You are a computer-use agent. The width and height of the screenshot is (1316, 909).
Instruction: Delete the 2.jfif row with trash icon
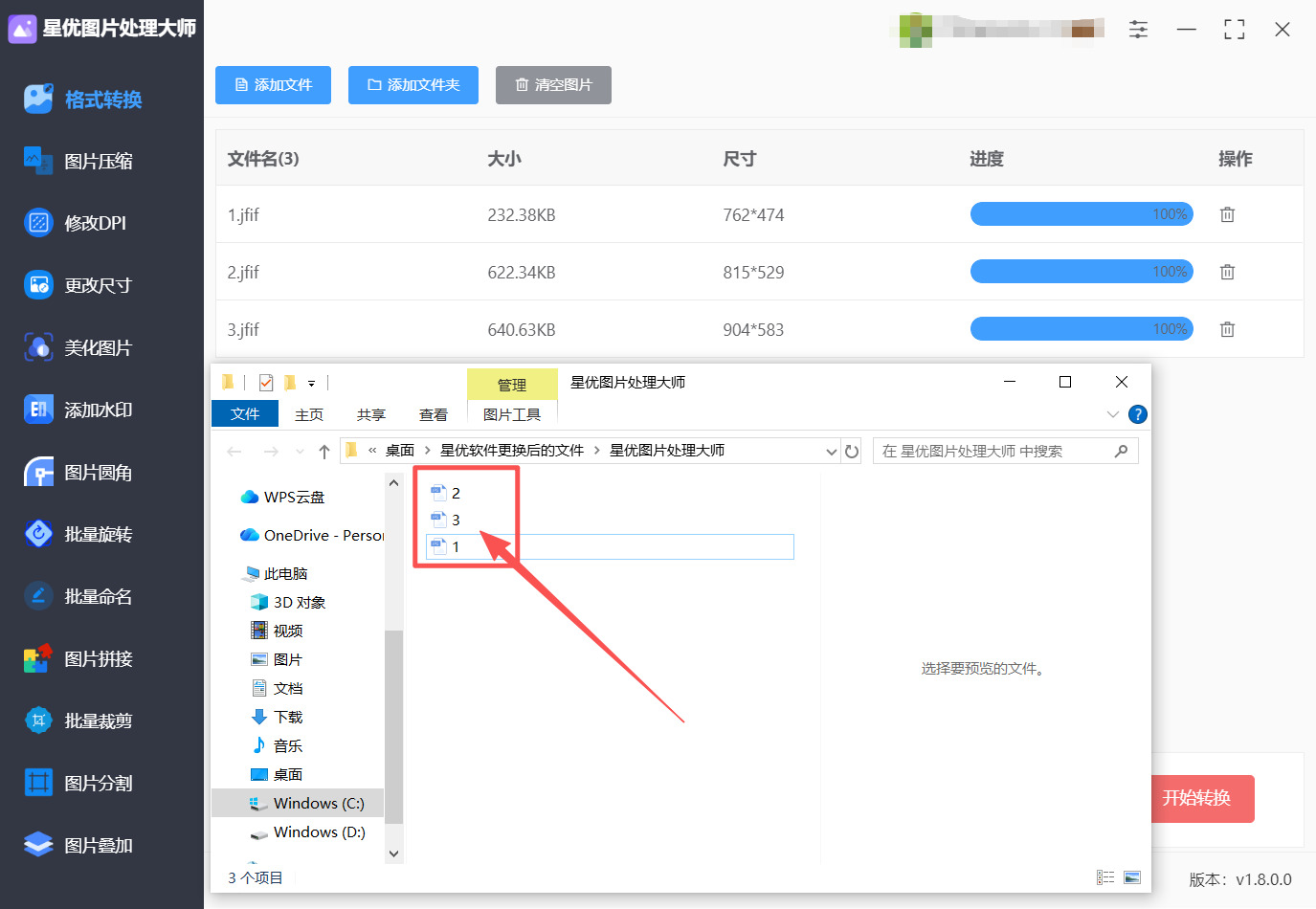(x=1227, y=272)
